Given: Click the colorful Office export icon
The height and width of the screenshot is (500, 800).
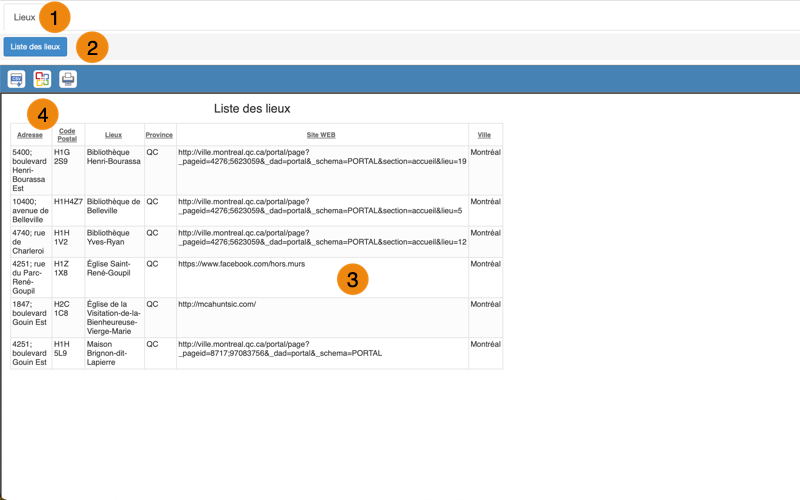Looking at the screenshot, I should [42, 79].
